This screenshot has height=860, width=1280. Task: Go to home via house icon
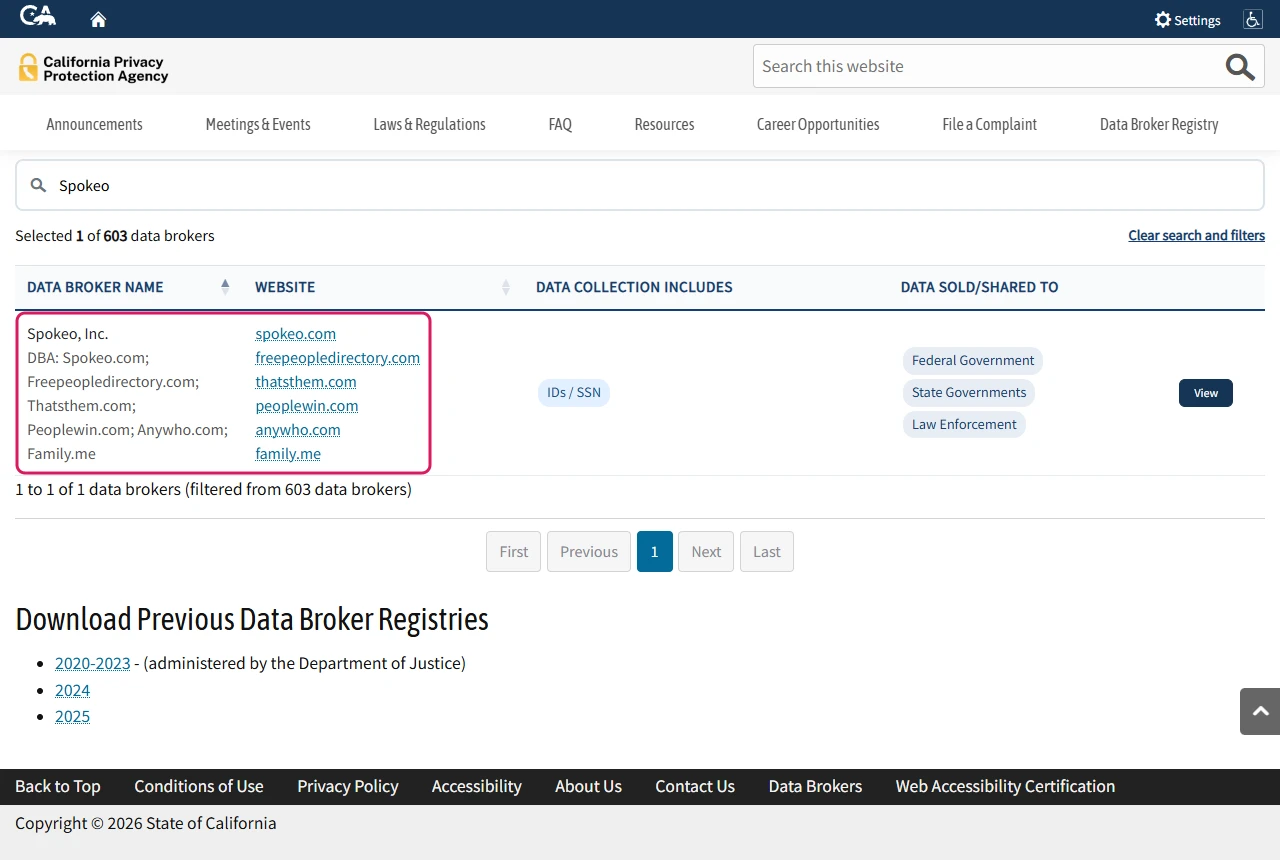click(x=98, y=19)
